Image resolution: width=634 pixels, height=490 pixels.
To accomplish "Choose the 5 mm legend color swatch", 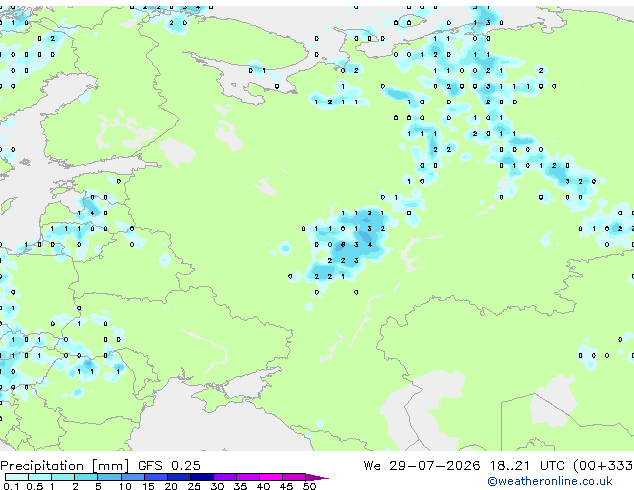I will [x=109, y=477].
